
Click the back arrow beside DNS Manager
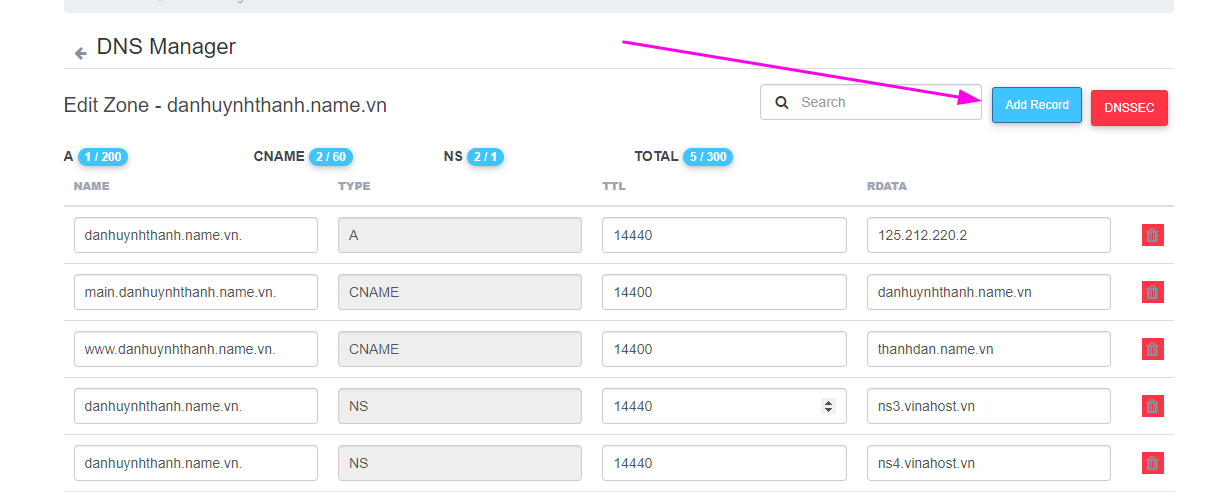pyautogui.click(x=81, y=53)
